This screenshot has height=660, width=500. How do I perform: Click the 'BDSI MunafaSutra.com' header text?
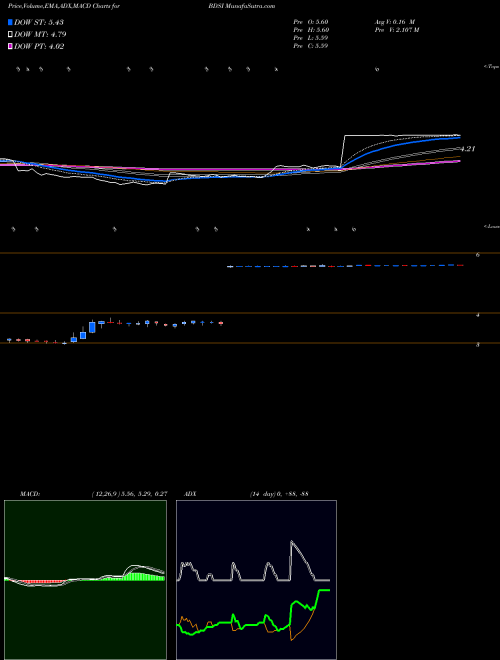[x=241, y=7]
